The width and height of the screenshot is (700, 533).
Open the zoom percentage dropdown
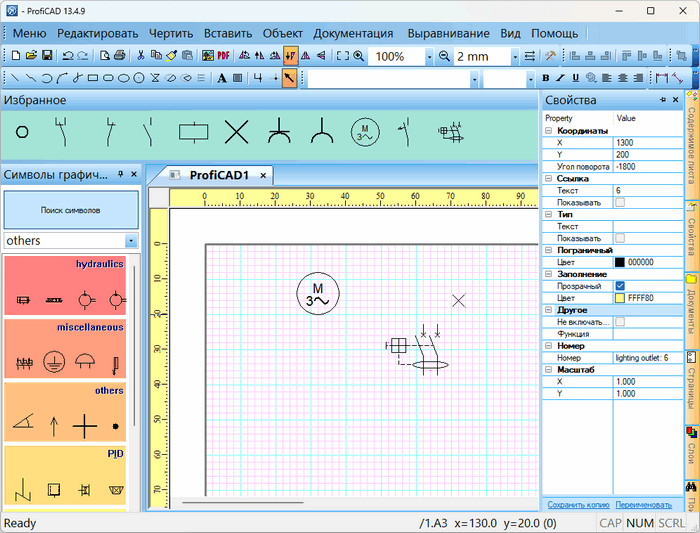430,57
